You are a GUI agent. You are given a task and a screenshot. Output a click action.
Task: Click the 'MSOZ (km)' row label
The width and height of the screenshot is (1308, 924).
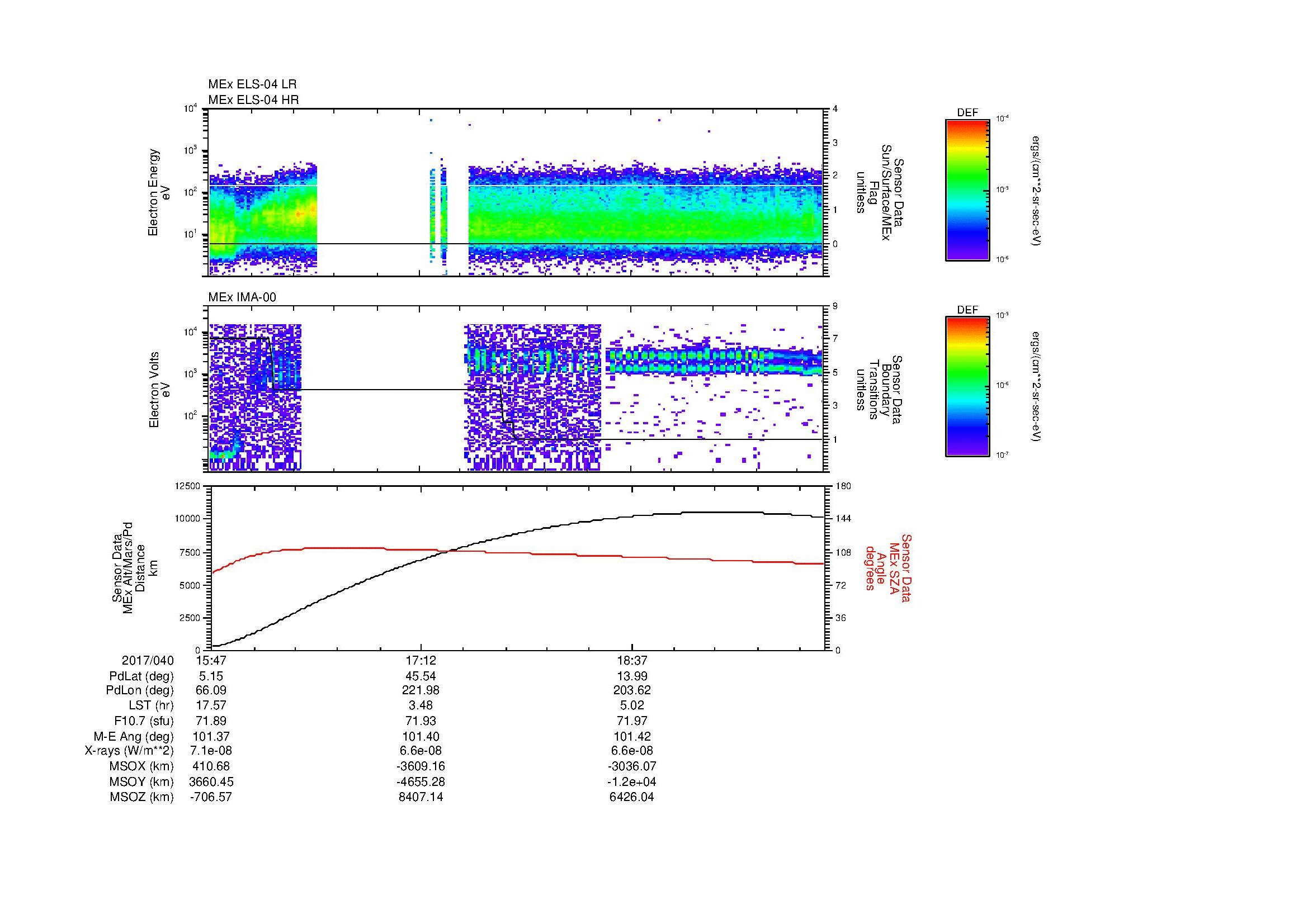click(142, 797)
